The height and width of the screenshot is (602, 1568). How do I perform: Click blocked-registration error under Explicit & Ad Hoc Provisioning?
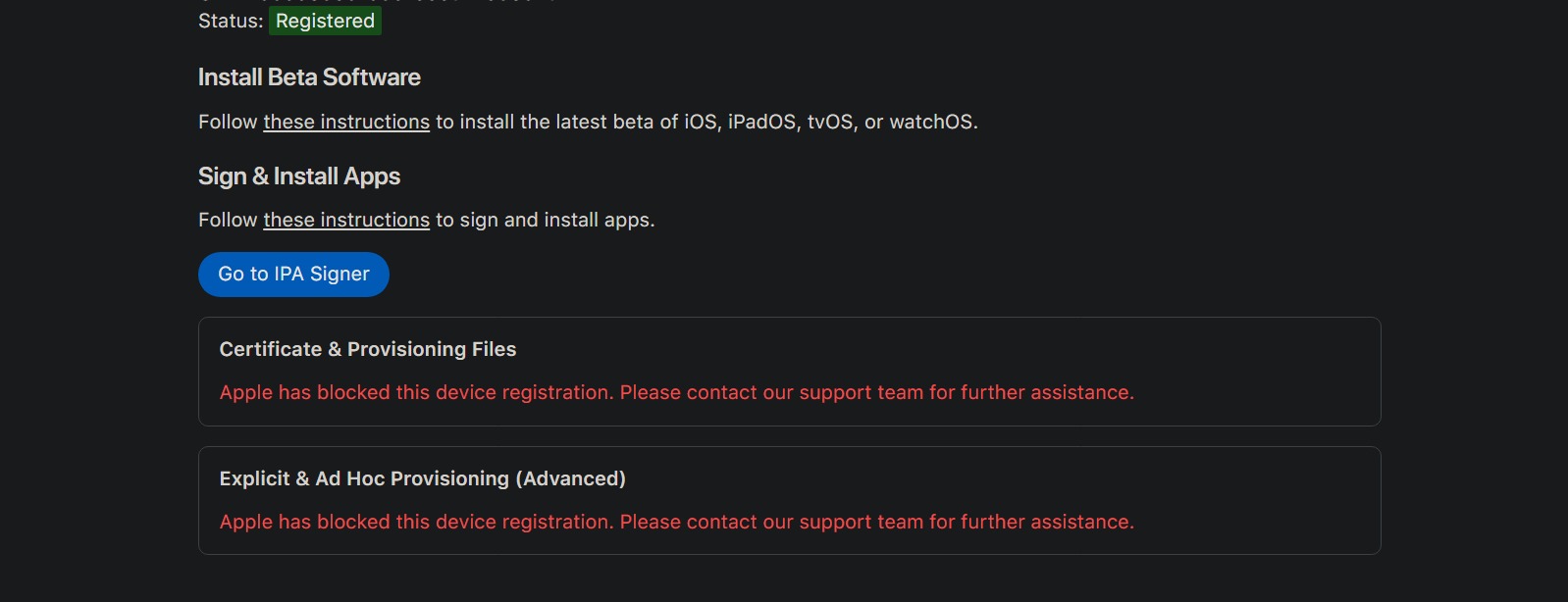pyautogui.click(x=677, y=522)
